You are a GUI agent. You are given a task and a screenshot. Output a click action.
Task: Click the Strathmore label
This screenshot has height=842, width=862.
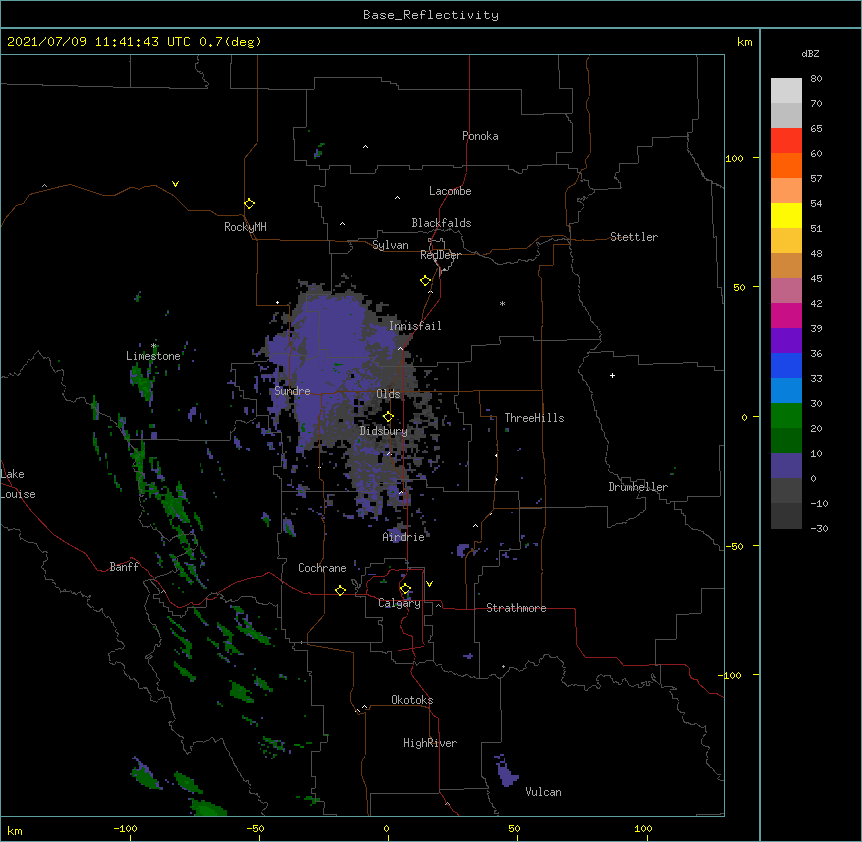[x=516, y=608]
